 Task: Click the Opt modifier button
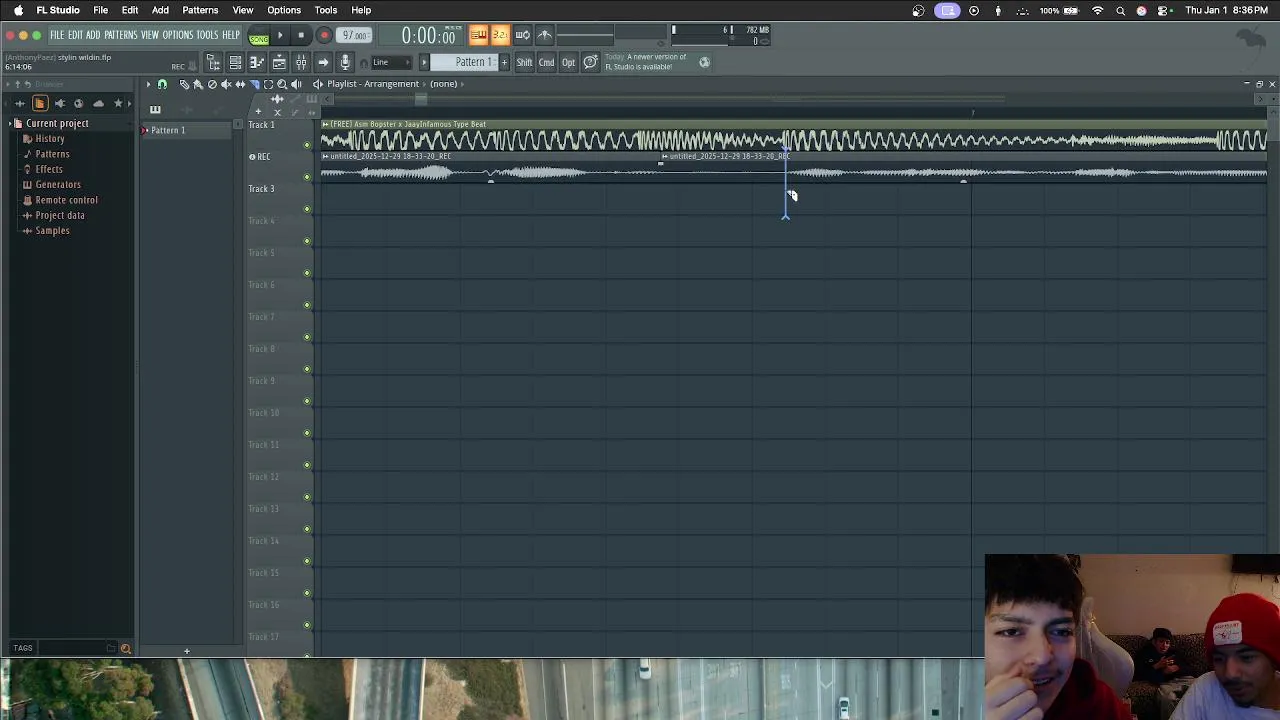tap(569, 62)
